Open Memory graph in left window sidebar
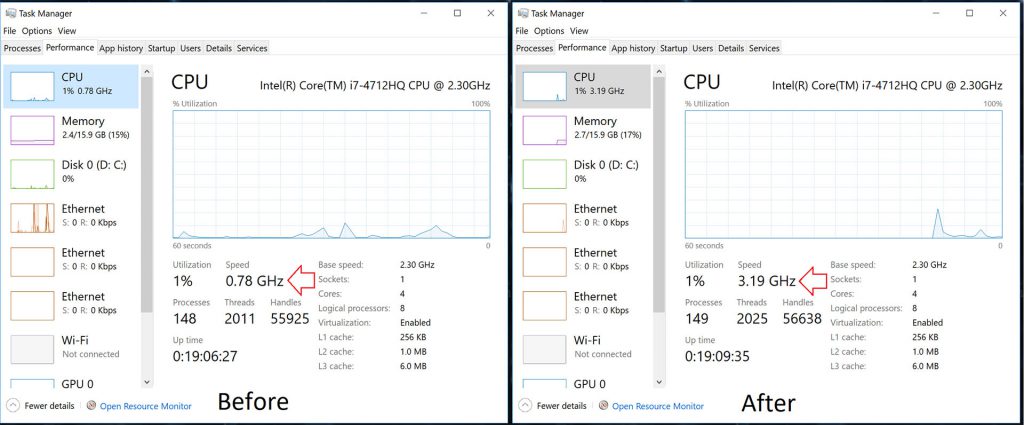Screen dimensions: 1024x425 pos(32,131)
